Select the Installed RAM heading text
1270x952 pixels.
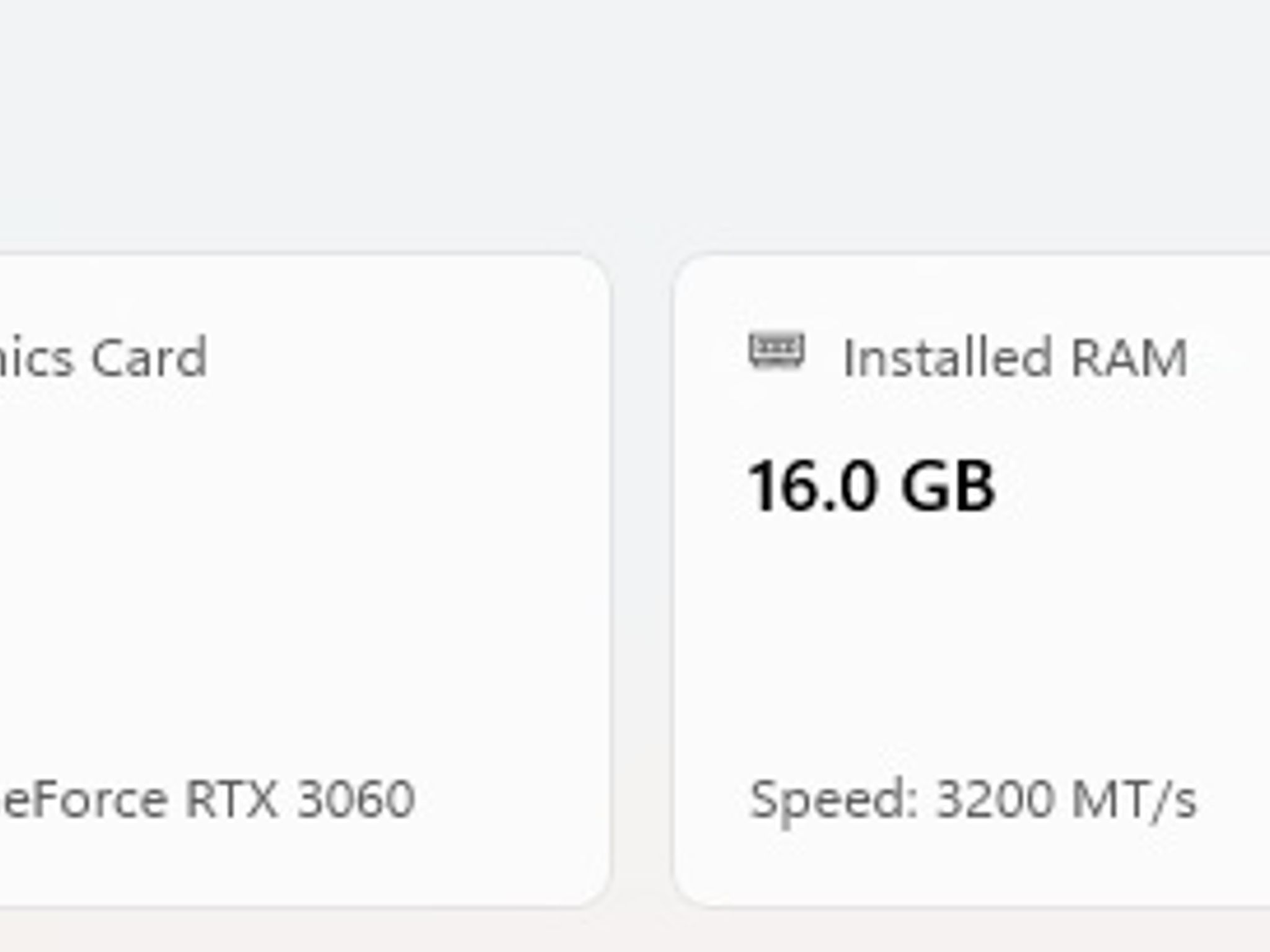point(1015,358)
